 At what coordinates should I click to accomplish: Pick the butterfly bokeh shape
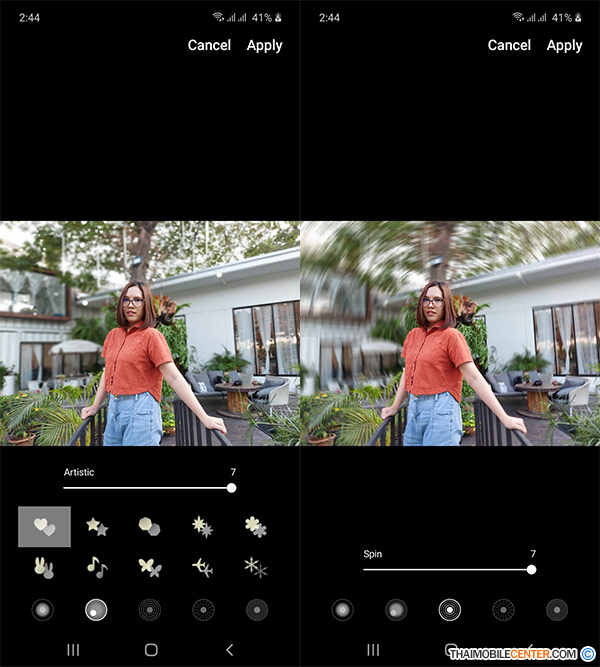(150, 568)
